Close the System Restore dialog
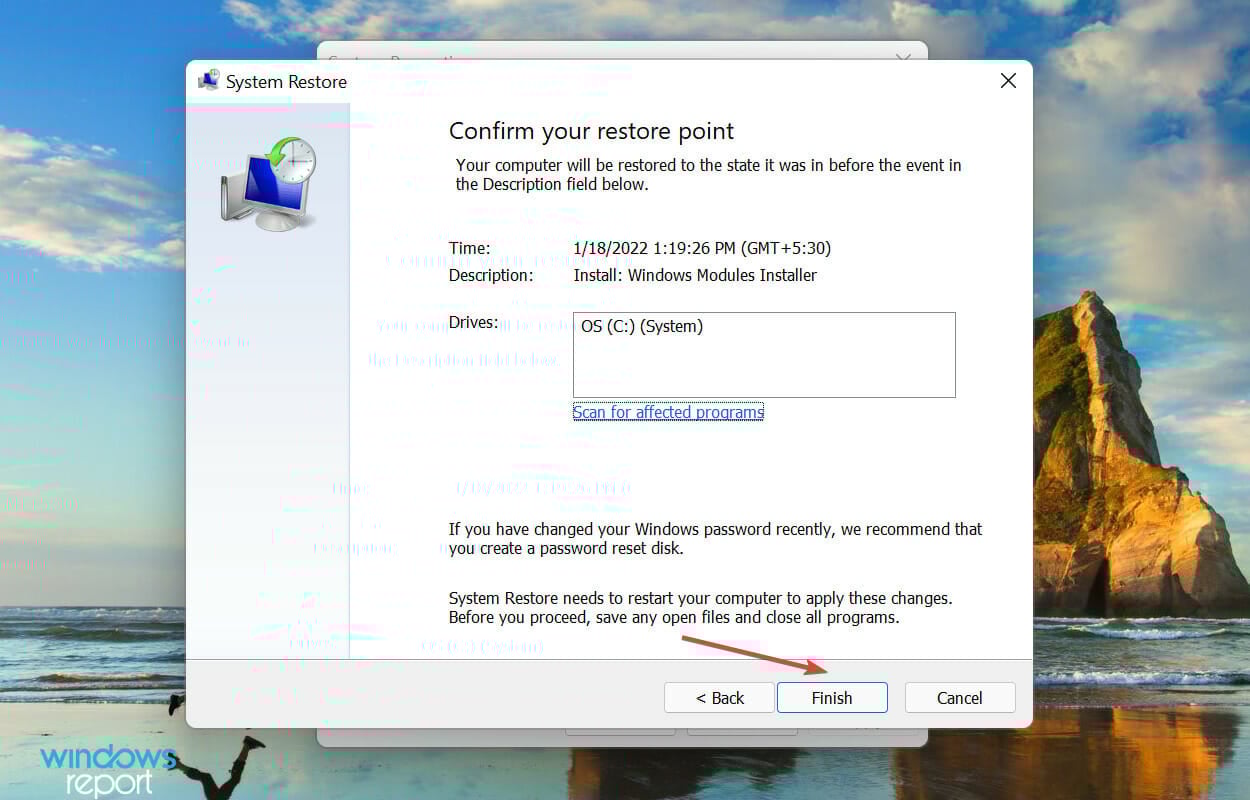Screen dimensions: 1250x800 (x=1008, y=81)
